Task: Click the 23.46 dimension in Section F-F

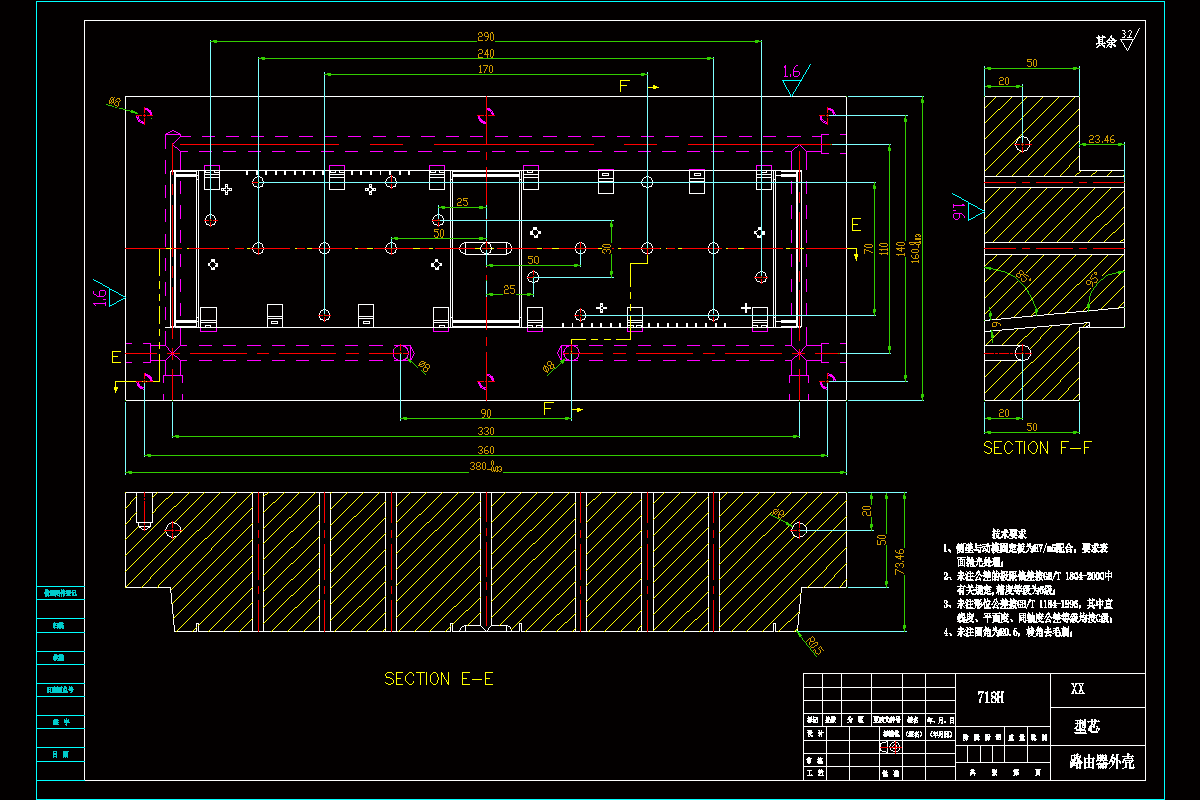Action: 1102,139
